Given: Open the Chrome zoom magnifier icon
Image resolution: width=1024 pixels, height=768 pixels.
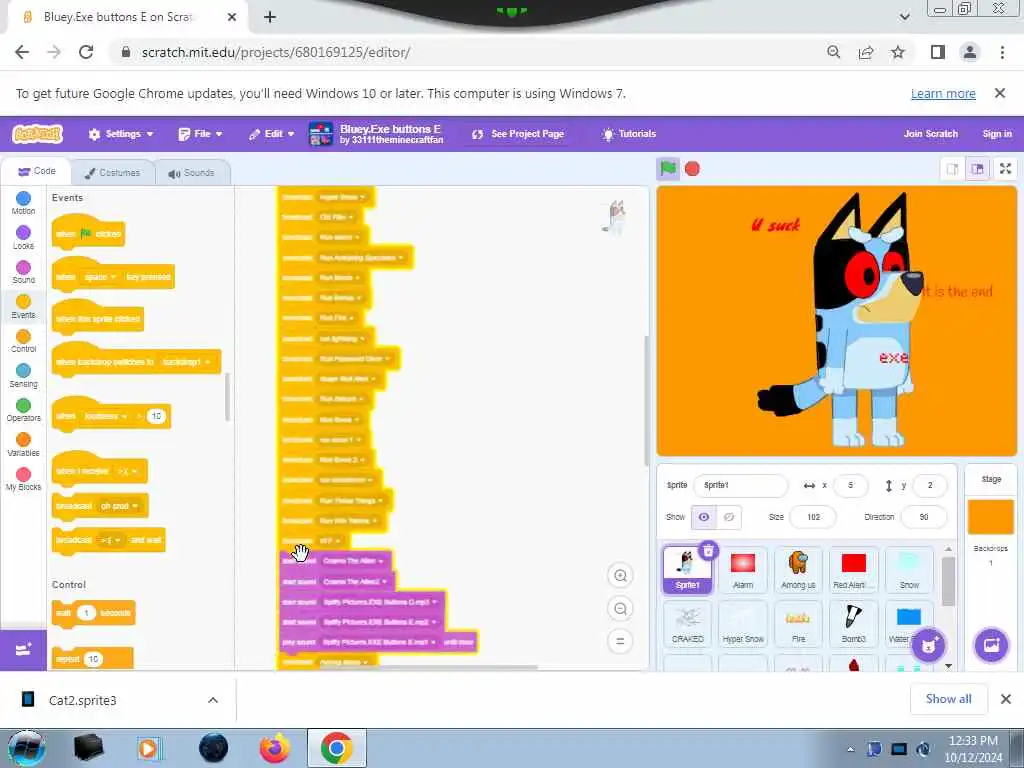Looking at the screenshot, I should point(833,52).
